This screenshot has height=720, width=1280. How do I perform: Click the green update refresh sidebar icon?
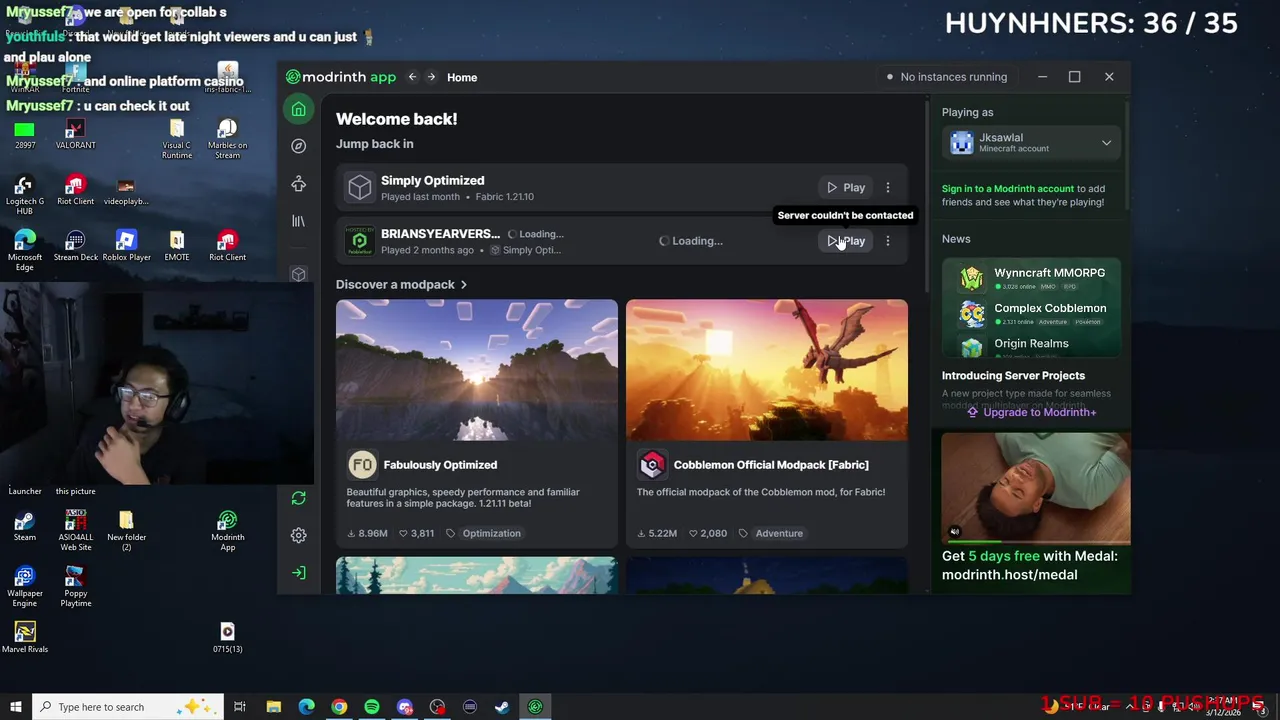[x=298, y=498]
